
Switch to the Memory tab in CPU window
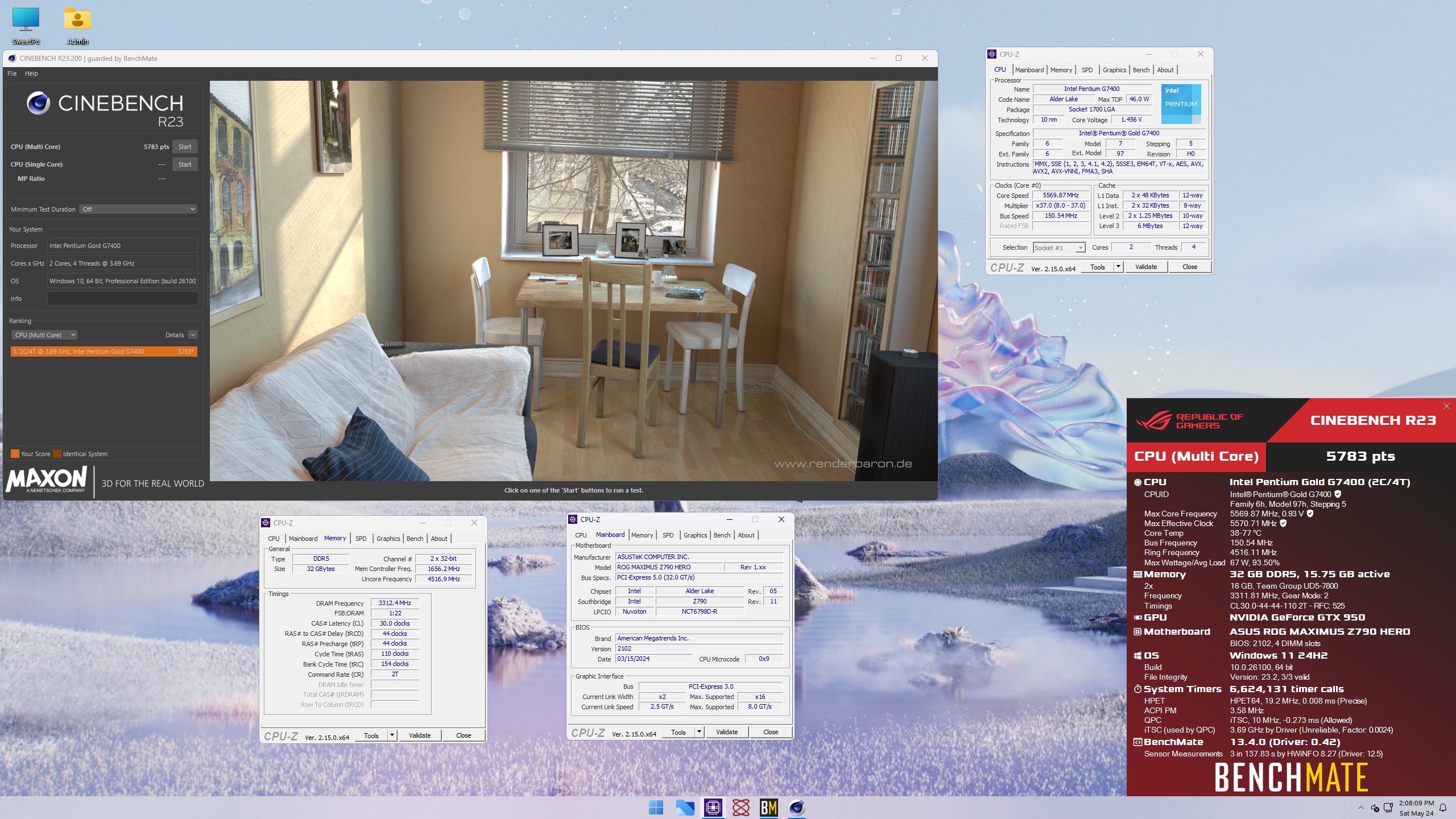(1061, 70)
